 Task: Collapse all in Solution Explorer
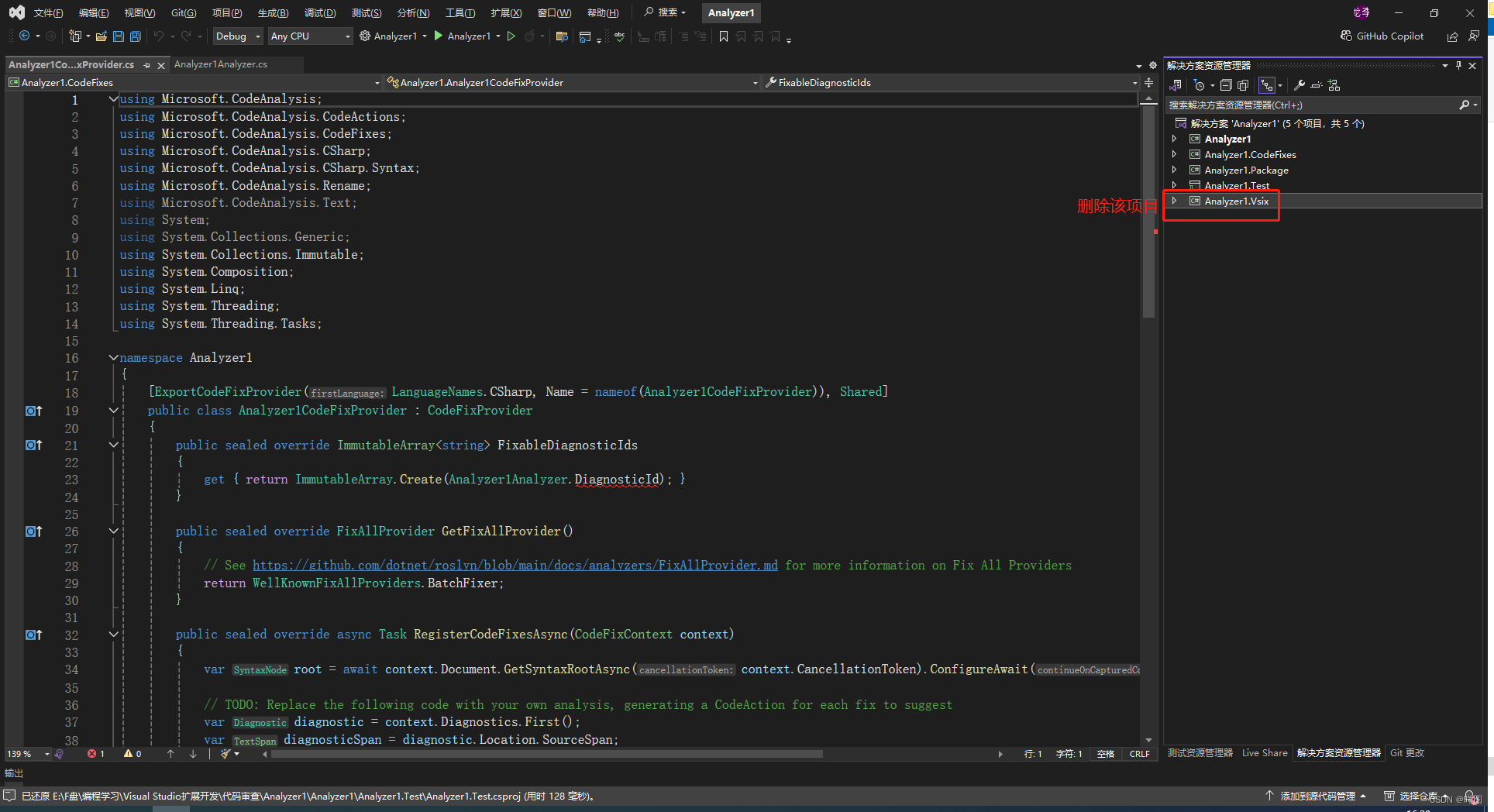pos(1225,85)
